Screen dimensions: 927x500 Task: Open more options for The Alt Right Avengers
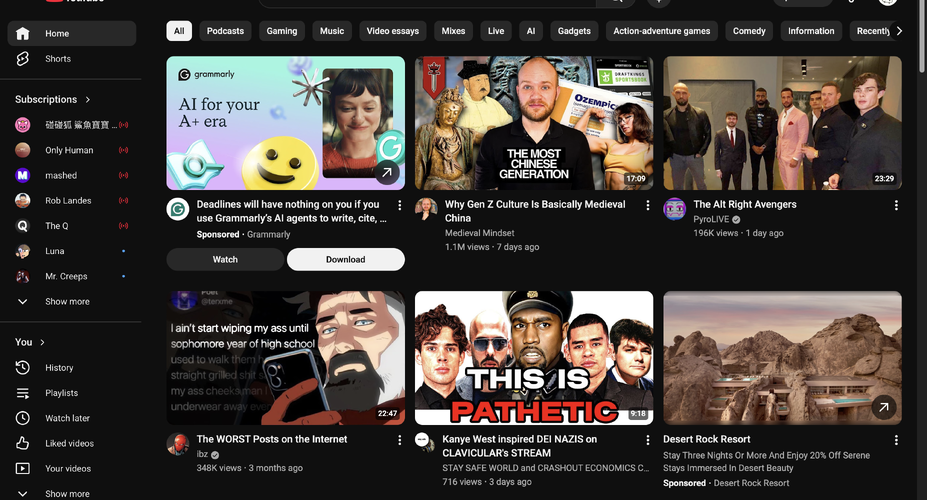click(x=896, y=205)
